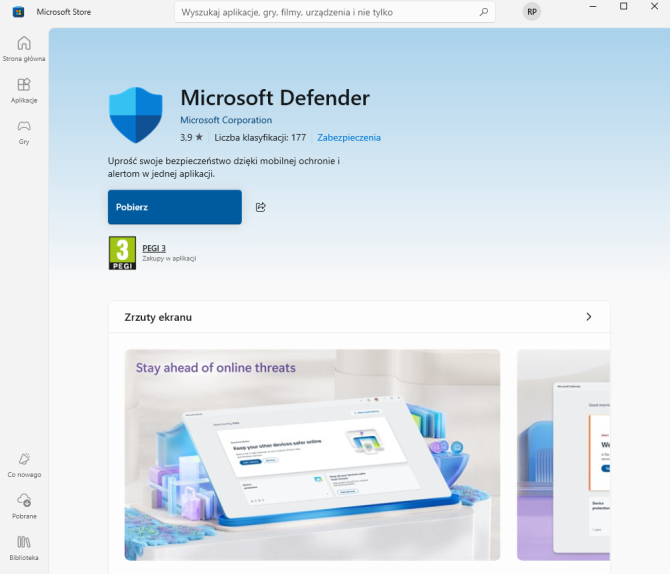Viewport: 670px width, 574px height.
Task: Click the 'Zakupy w aplikacji' text
Action: point(169,258)
